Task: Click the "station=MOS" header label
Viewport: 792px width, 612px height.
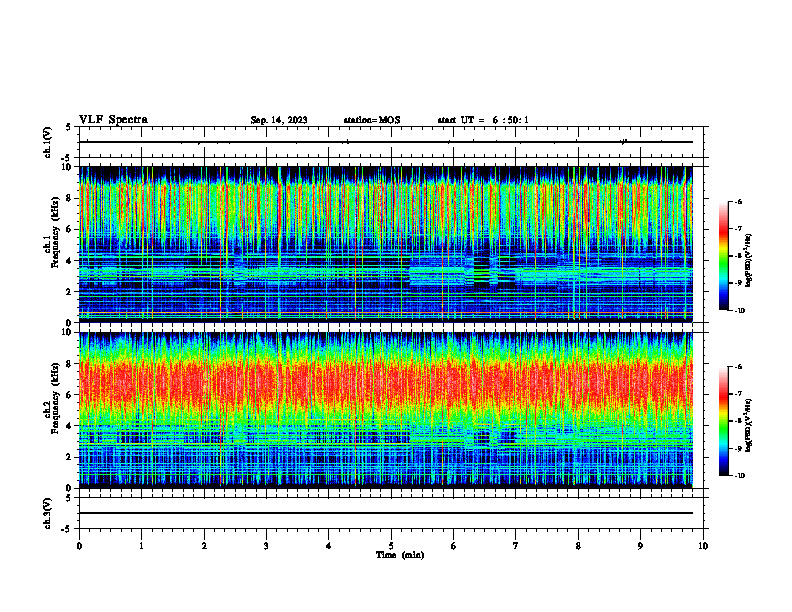Action: [x=372, y=120]
